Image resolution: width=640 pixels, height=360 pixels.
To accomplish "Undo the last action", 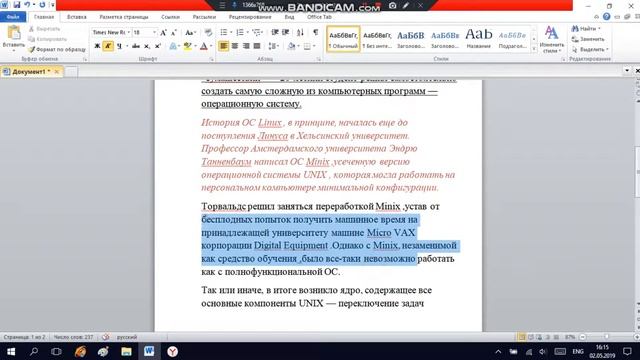I will coord(27,5).
